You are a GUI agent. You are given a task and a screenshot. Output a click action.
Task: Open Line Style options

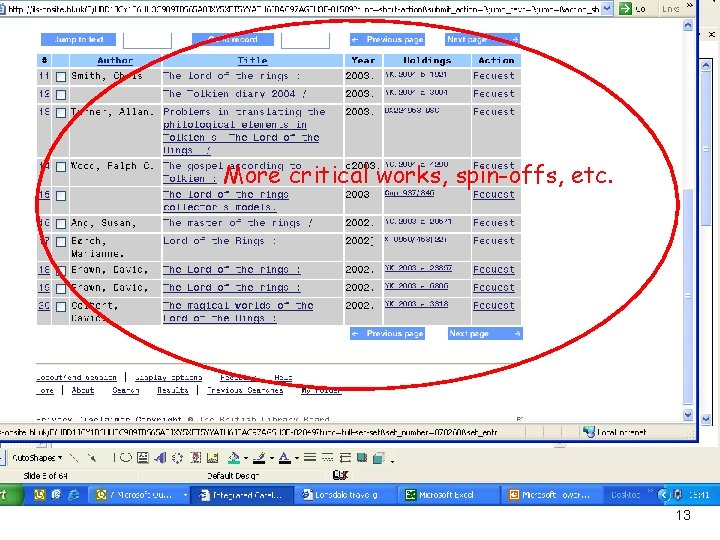point(310,457)
